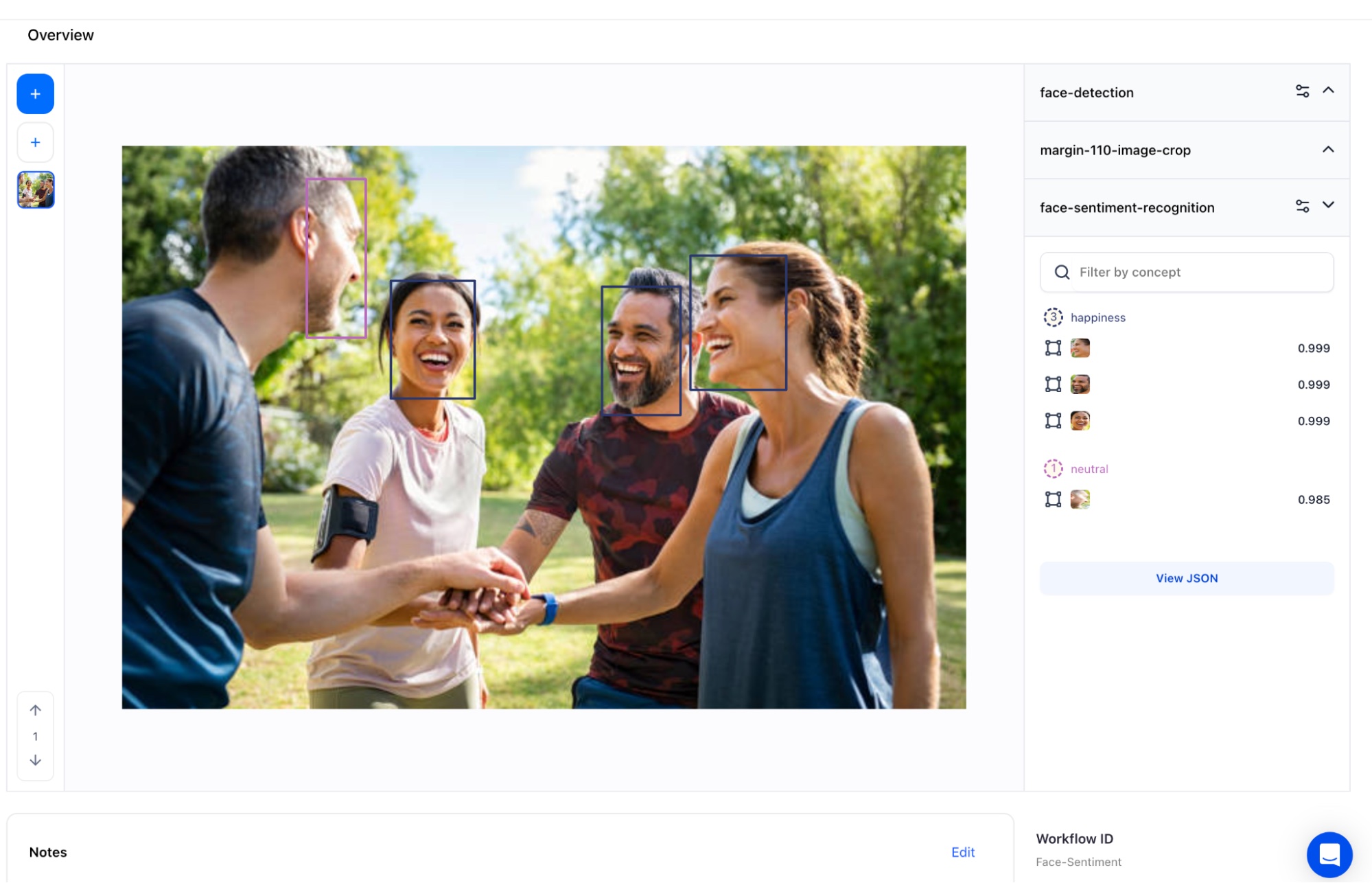This screenshot has height=883, width=1372.
Task: Select the group photo thumbnail in sidebar
Action: [36, 190]
